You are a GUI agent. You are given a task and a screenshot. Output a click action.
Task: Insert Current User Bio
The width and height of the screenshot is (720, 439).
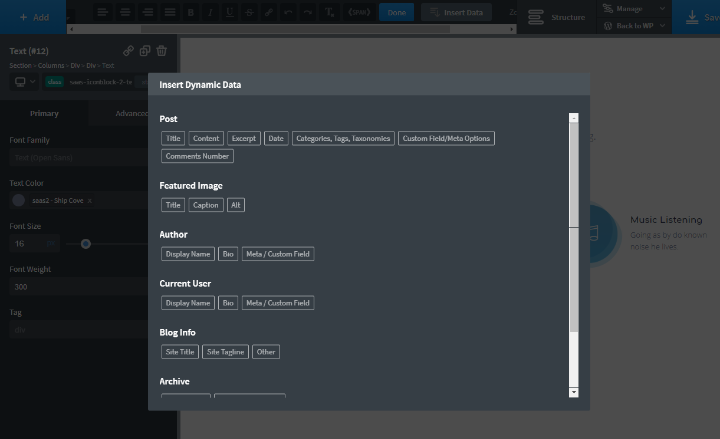point(228,303)
